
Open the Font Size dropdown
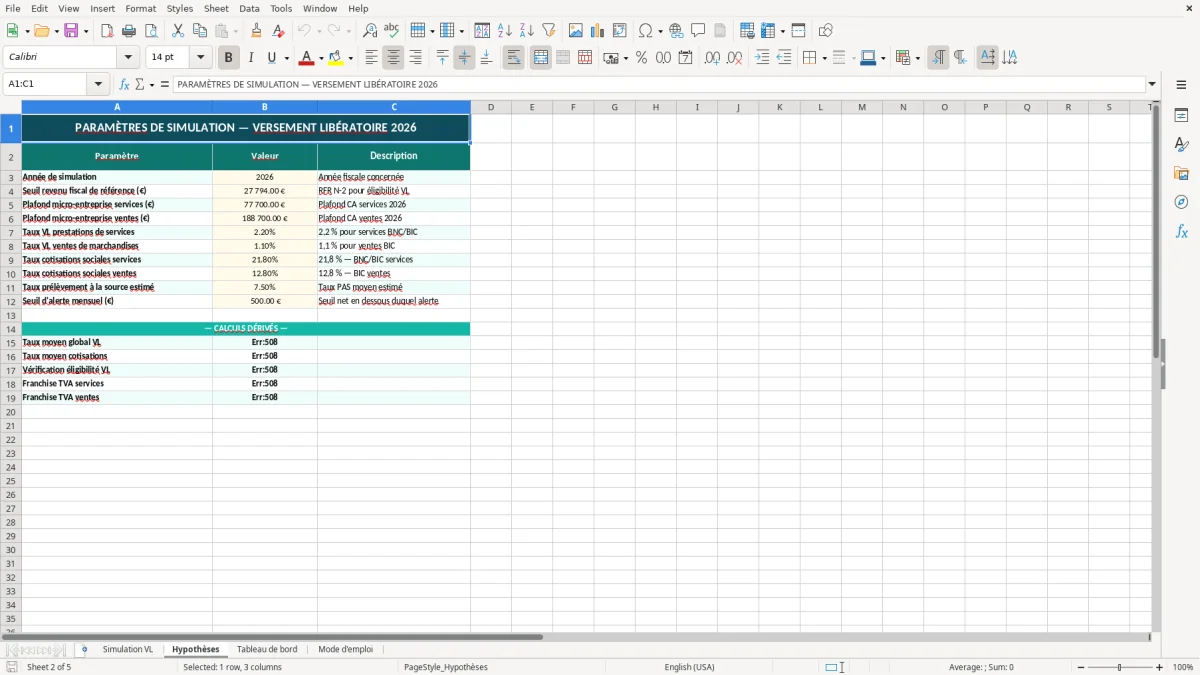coord(200,58)
